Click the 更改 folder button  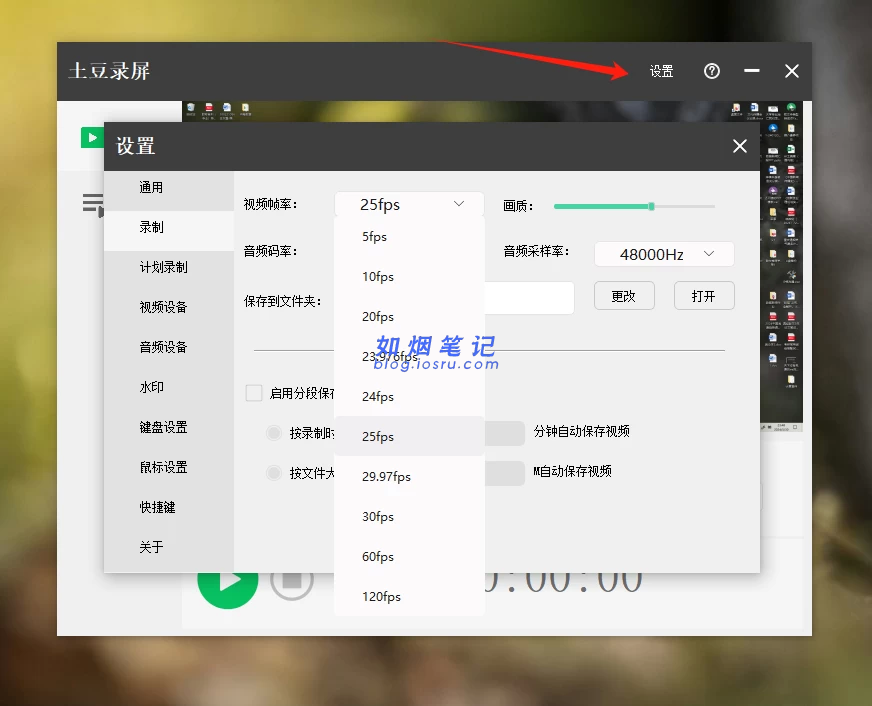coord(624,296)
